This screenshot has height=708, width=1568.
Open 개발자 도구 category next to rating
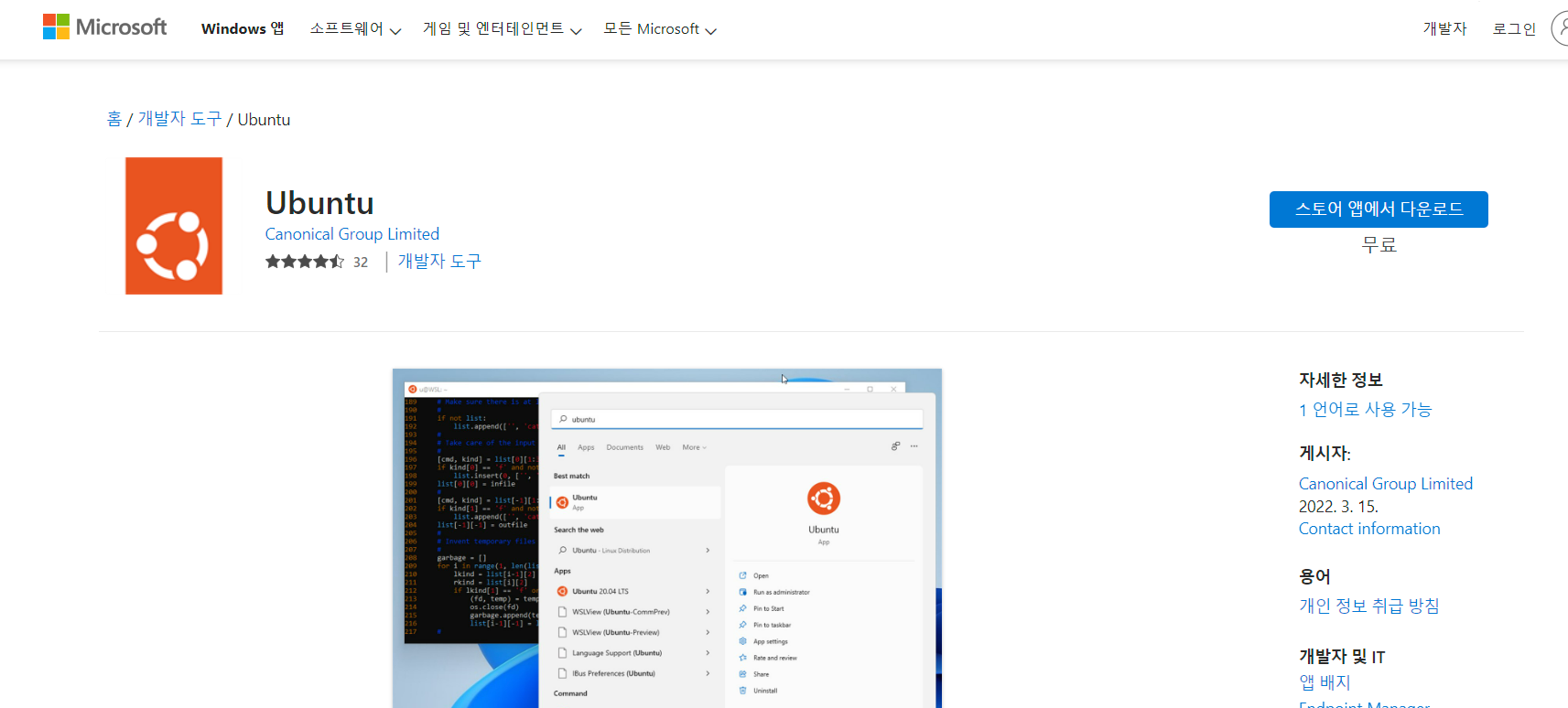click(439, 262)
